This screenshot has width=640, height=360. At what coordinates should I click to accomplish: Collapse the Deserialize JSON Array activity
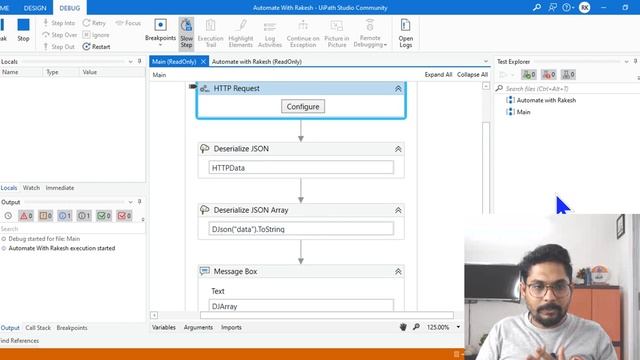[398, 210]
